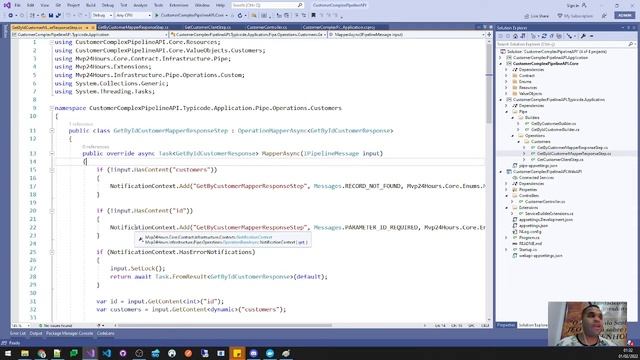
Task: Click the ADMIN badge button
Action: pyautogui.click(x=624, y=16)
